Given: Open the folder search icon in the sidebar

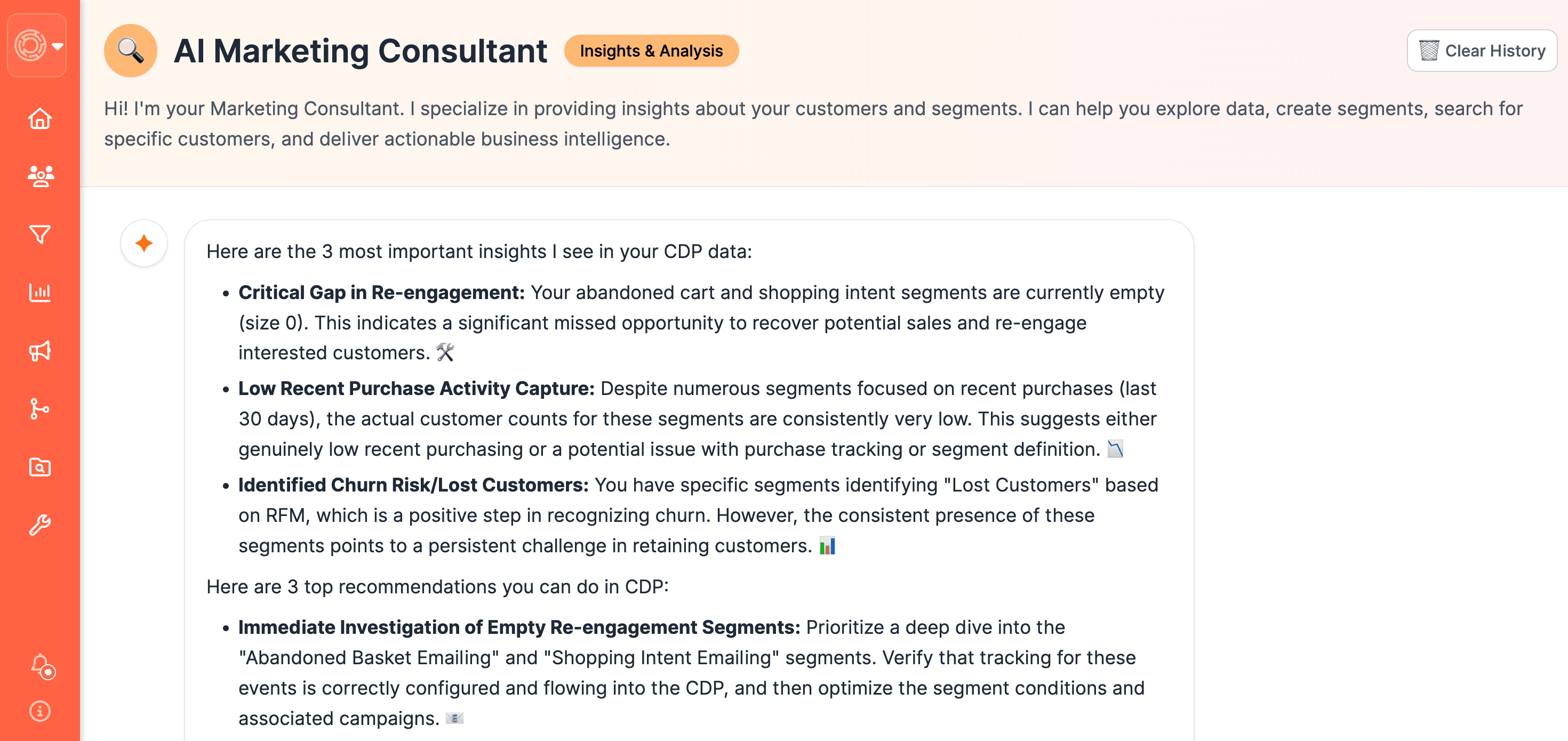Looking at the screenshot, I should coord(39,467).
